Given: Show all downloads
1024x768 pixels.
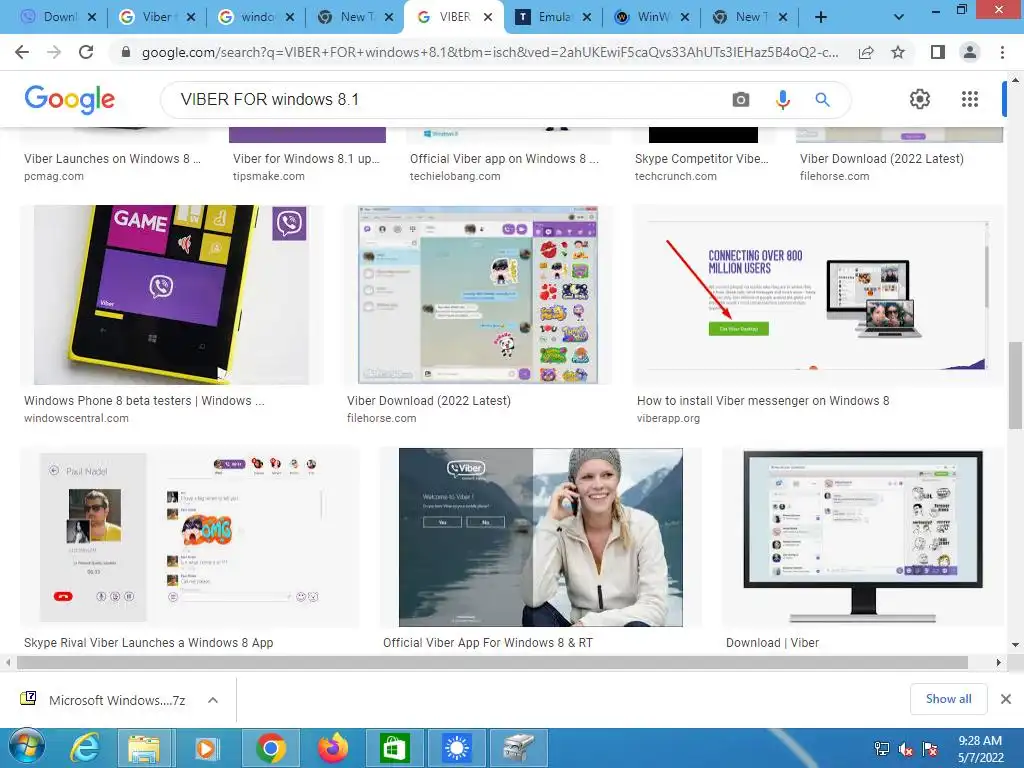Looking at the screenshot, I should click(948, 699).
